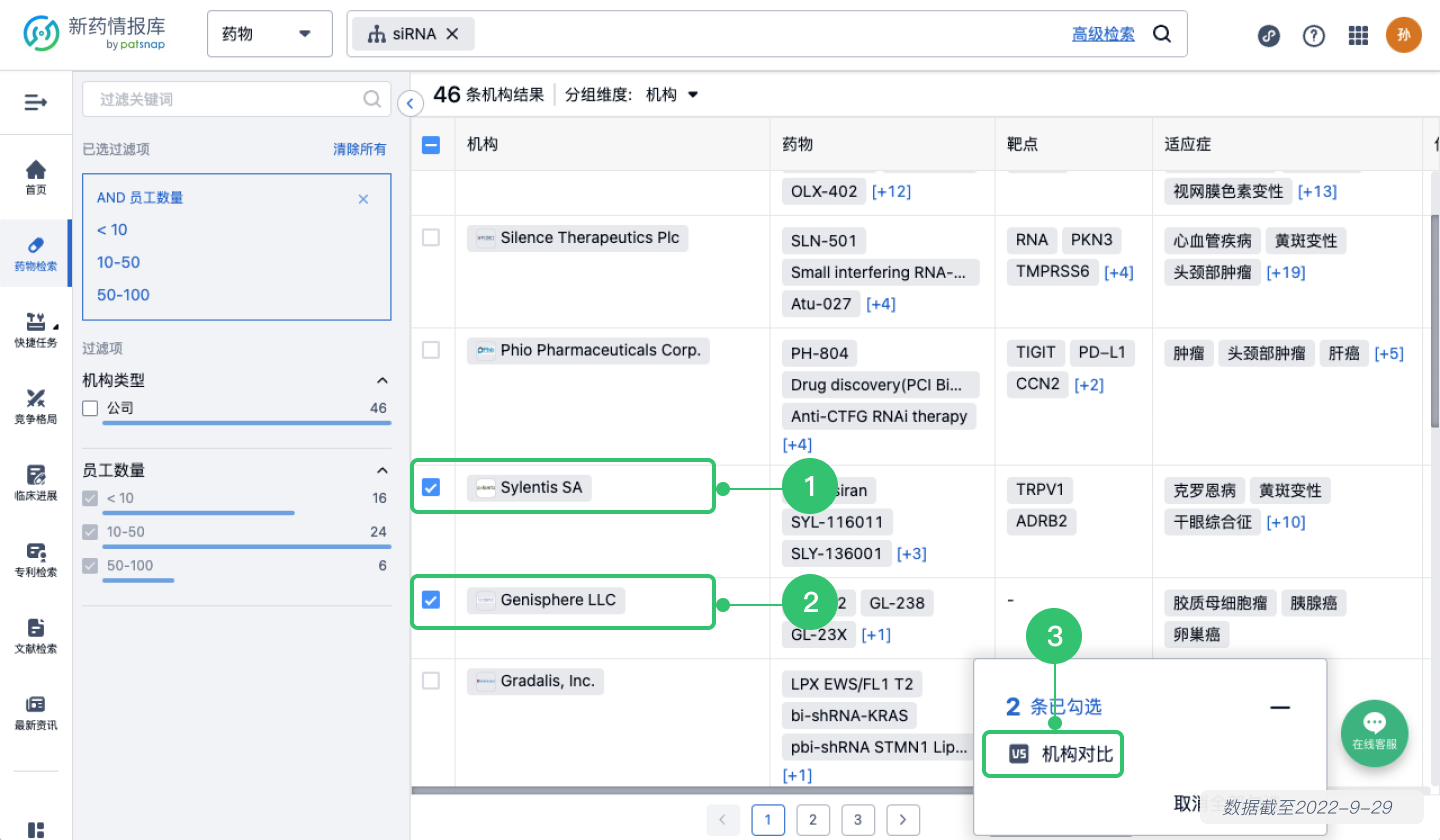Open 最新资讯 in sidebar
This screenshot has width=1440, height=840.
[x=36, y=712]
